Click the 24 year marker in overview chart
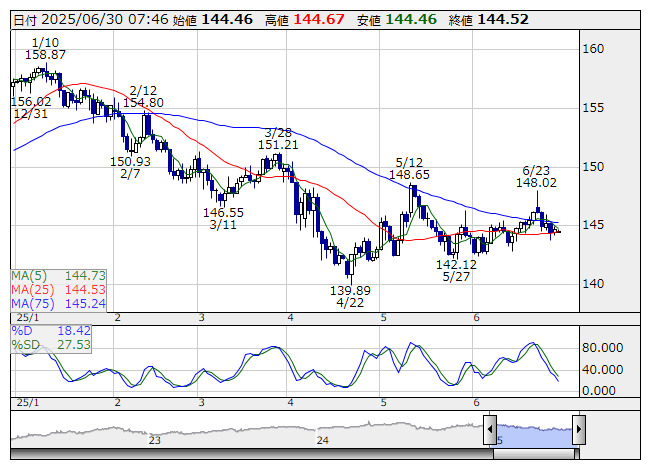The width and height of the screenshot is (653, 470). 322,439
